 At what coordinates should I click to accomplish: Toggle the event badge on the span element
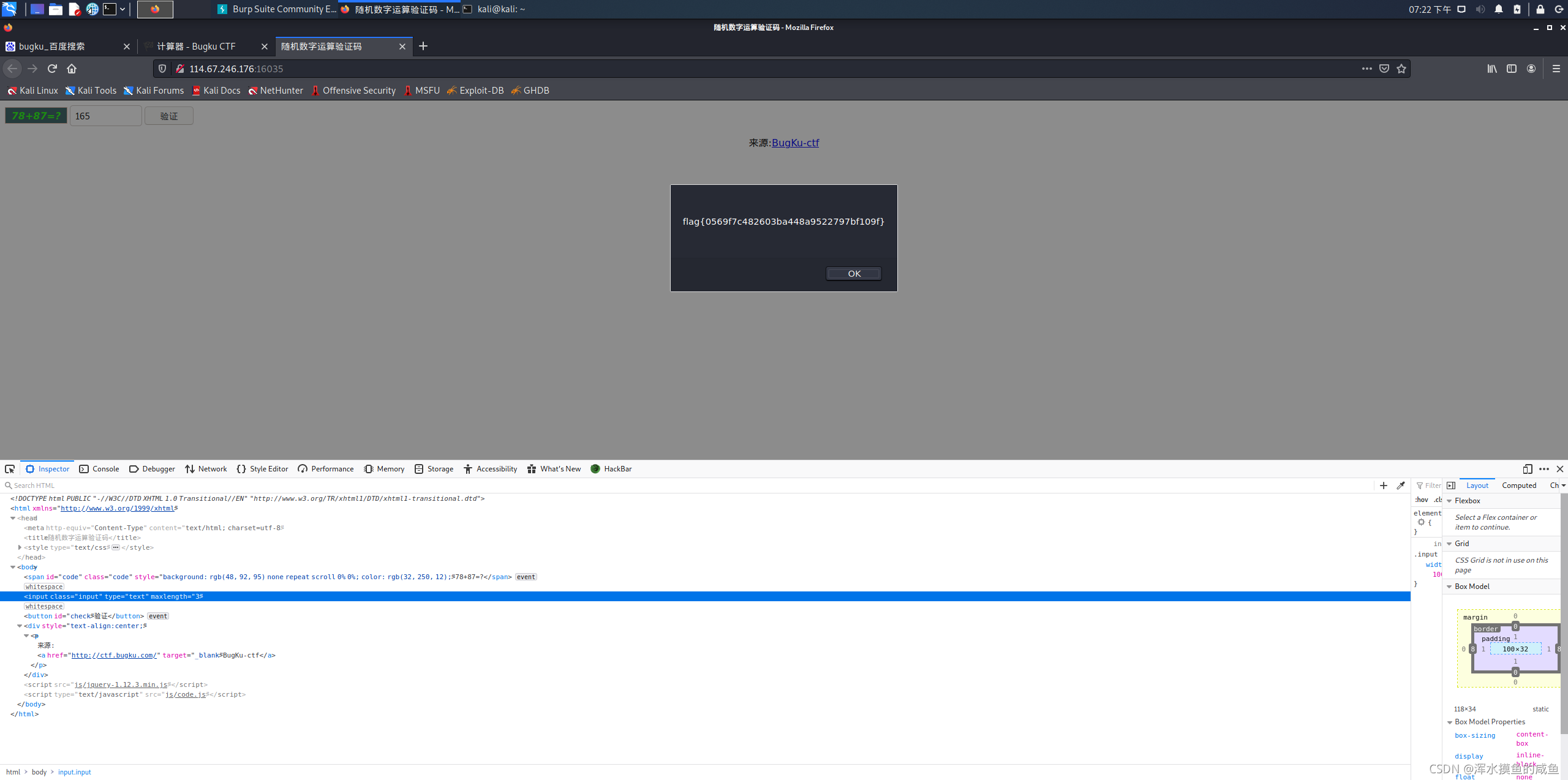526,577
